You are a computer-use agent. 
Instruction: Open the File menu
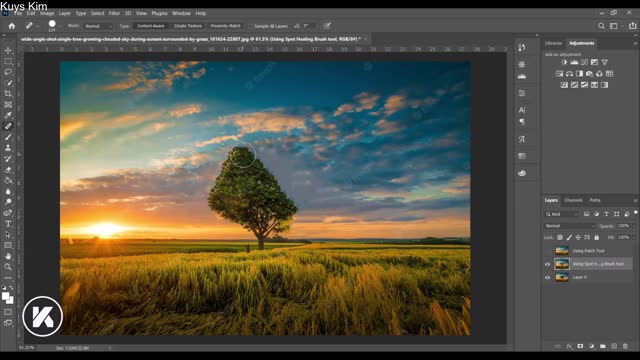18,13
